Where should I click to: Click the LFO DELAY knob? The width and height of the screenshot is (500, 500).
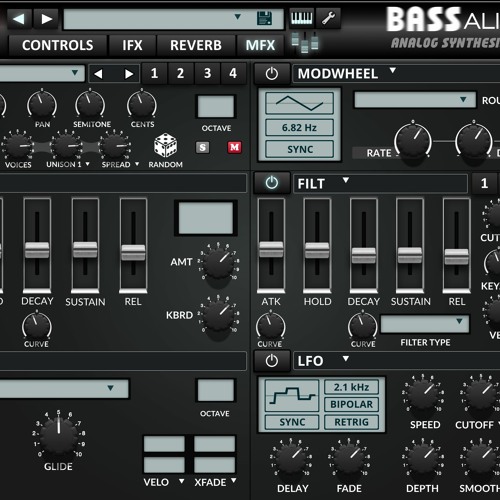[x=291, y=459]
